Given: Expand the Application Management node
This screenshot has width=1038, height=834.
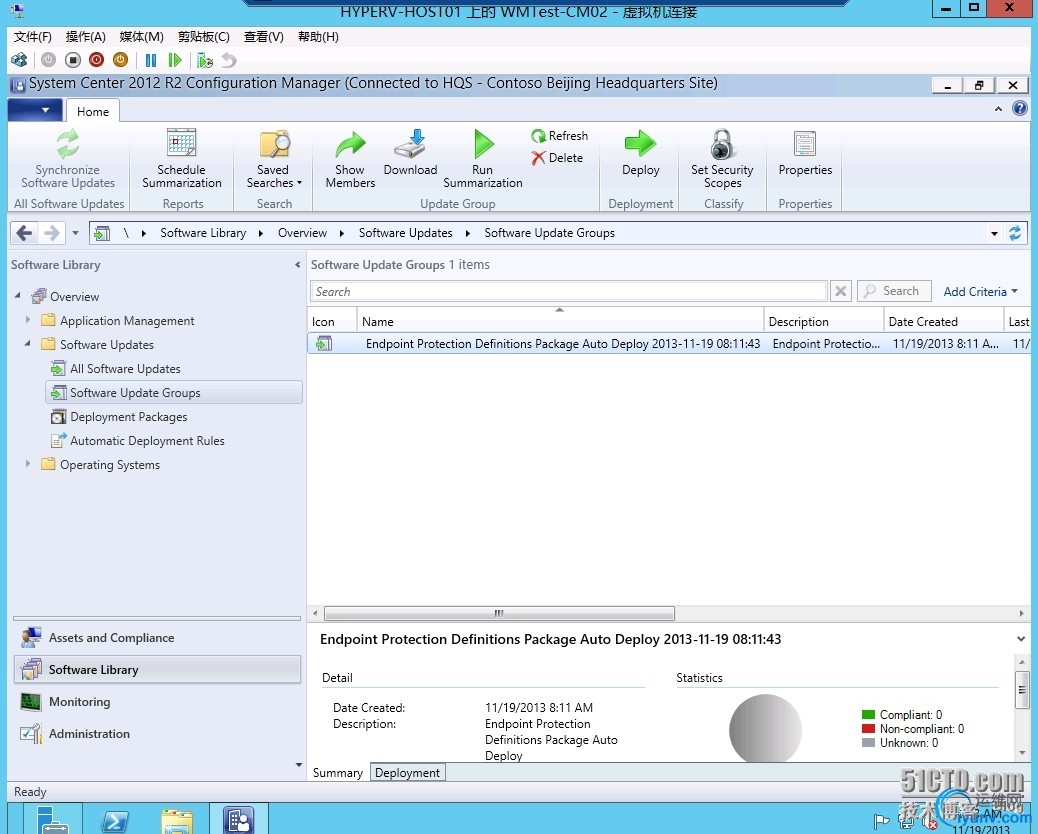Looking at the screenshot, I should (x=28, y=320).
